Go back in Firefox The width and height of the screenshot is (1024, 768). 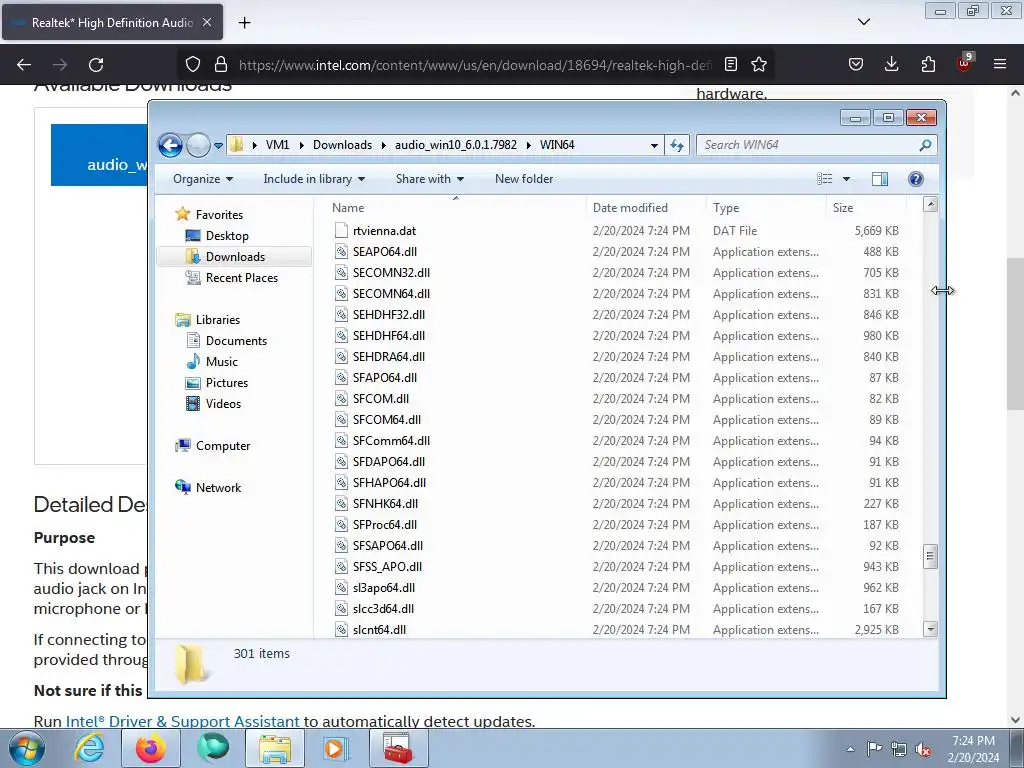click(24, 65)
